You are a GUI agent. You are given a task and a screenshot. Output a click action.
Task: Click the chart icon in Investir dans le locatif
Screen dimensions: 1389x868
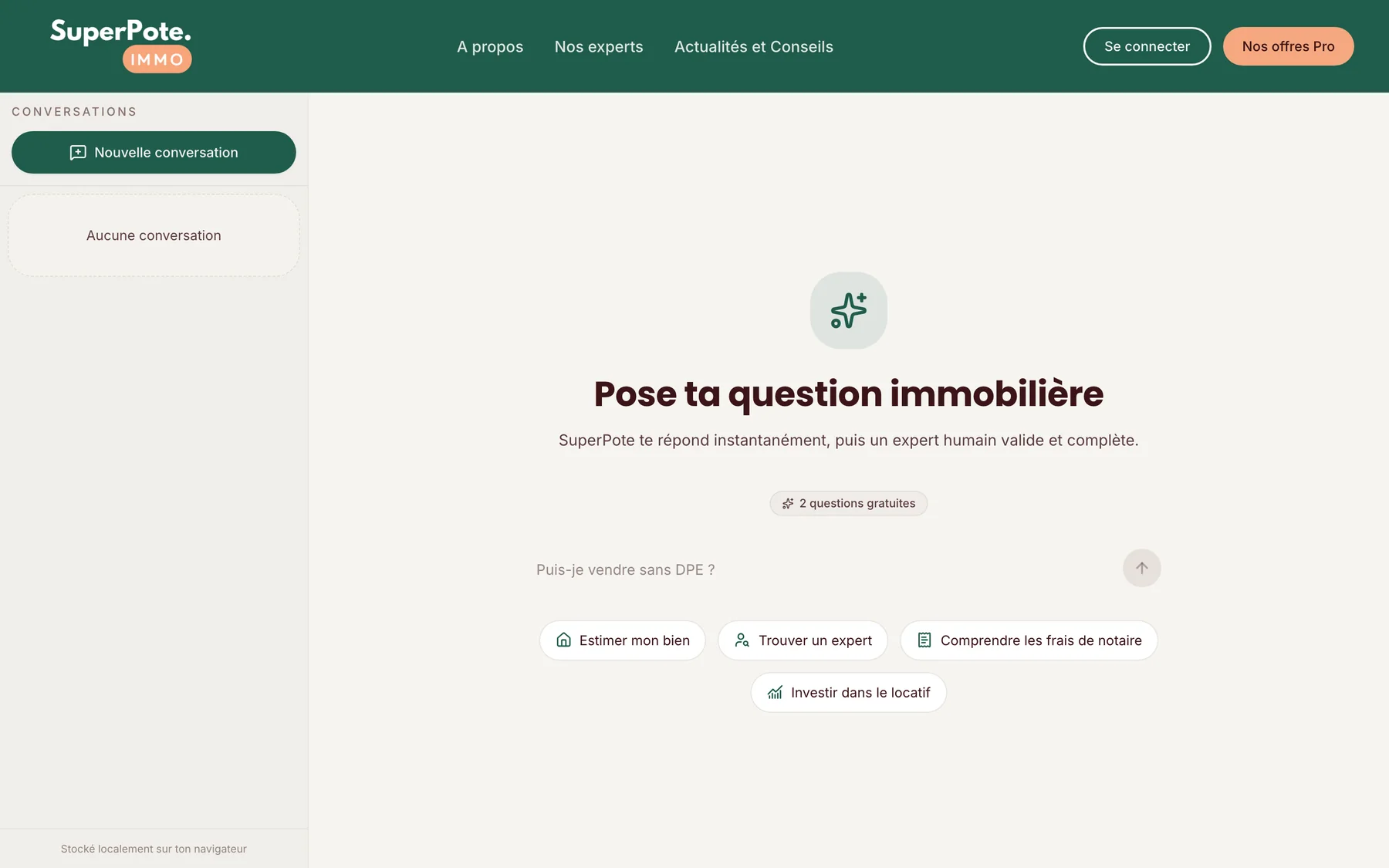tap(775, 692)
